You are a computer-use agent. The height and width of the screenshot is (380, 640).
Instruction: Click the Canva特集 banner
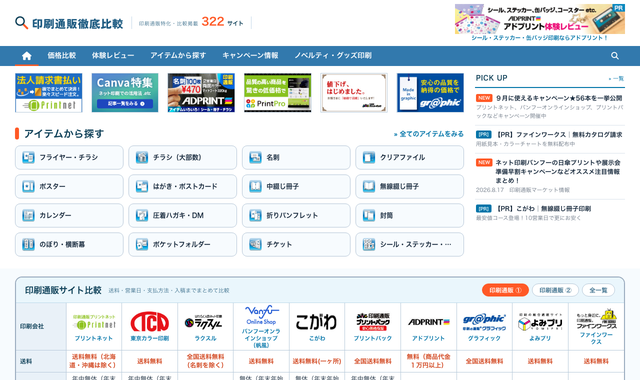125,93
